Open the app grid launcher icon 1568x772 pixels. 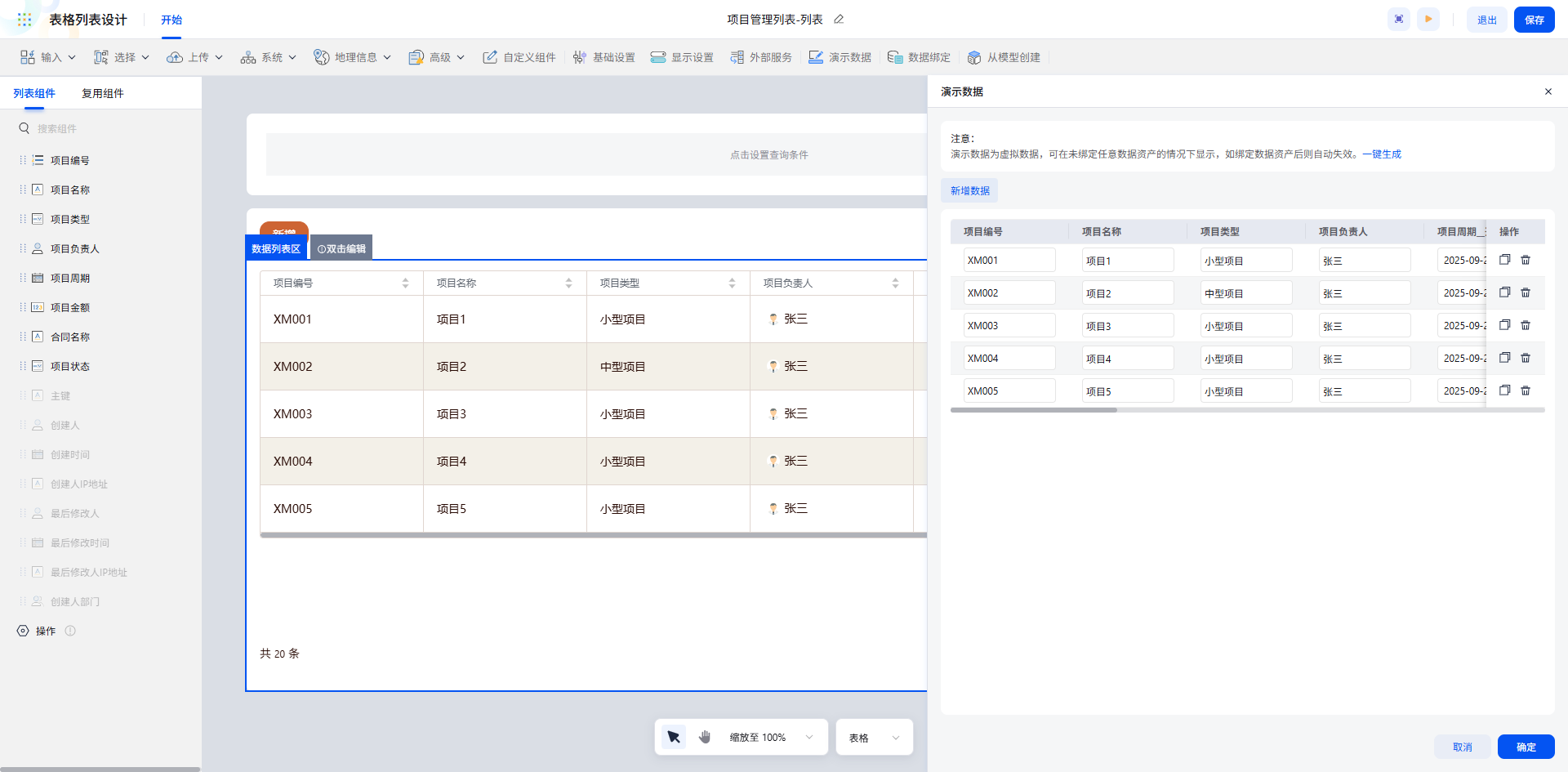coord(24,20)
